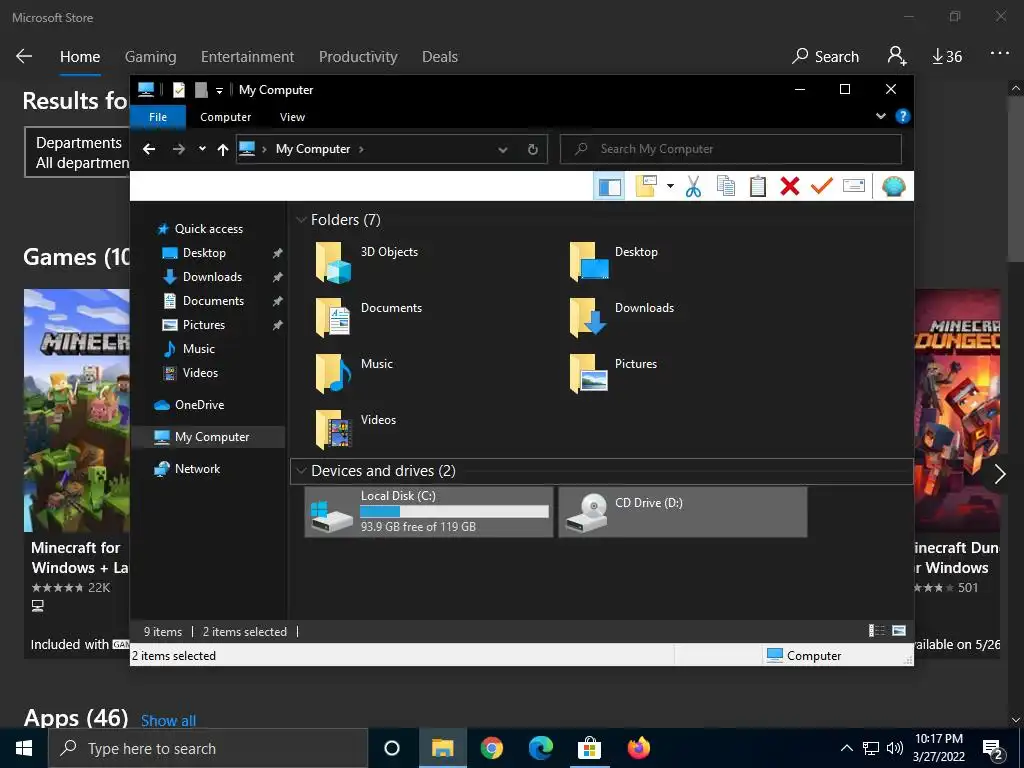This screenshot has width=1024, height=768.
Task: Open Google Chrome from taskbar
Action: click(x=492, y=748)
